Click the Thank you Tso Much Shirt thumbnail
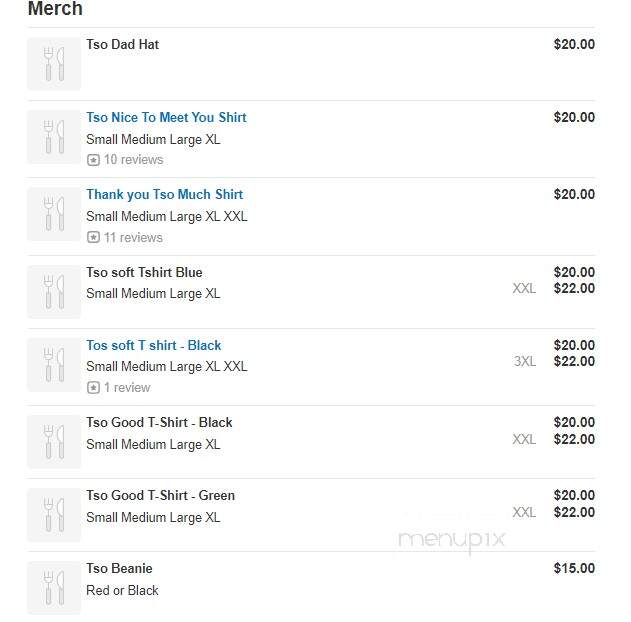This screenshot has height=622, width=631. (54, 214)
